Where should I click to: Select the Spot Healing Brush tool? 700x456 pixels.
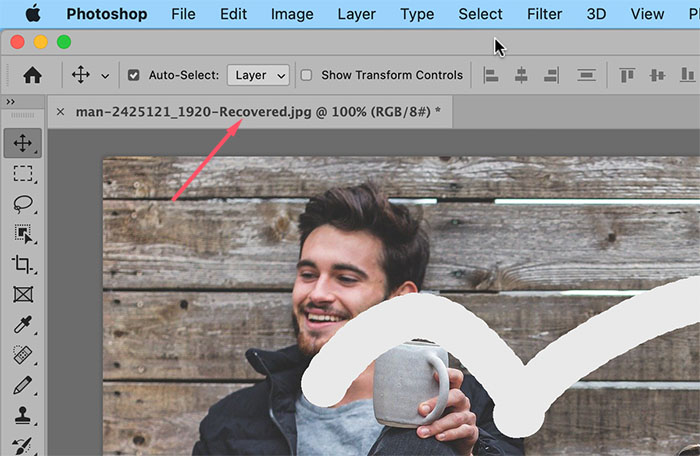coord(23,355)
